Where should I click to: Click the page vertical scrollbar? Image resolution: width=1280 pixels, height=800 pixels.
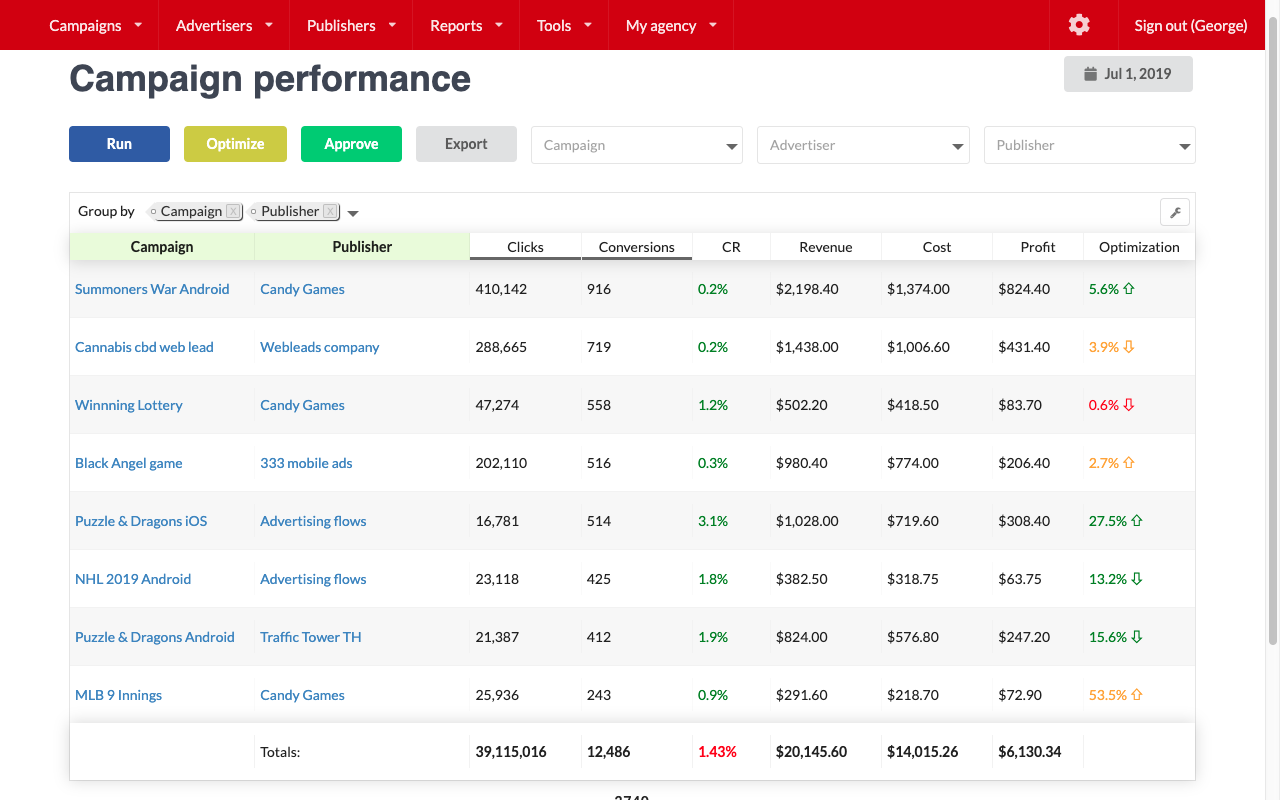1273,330
